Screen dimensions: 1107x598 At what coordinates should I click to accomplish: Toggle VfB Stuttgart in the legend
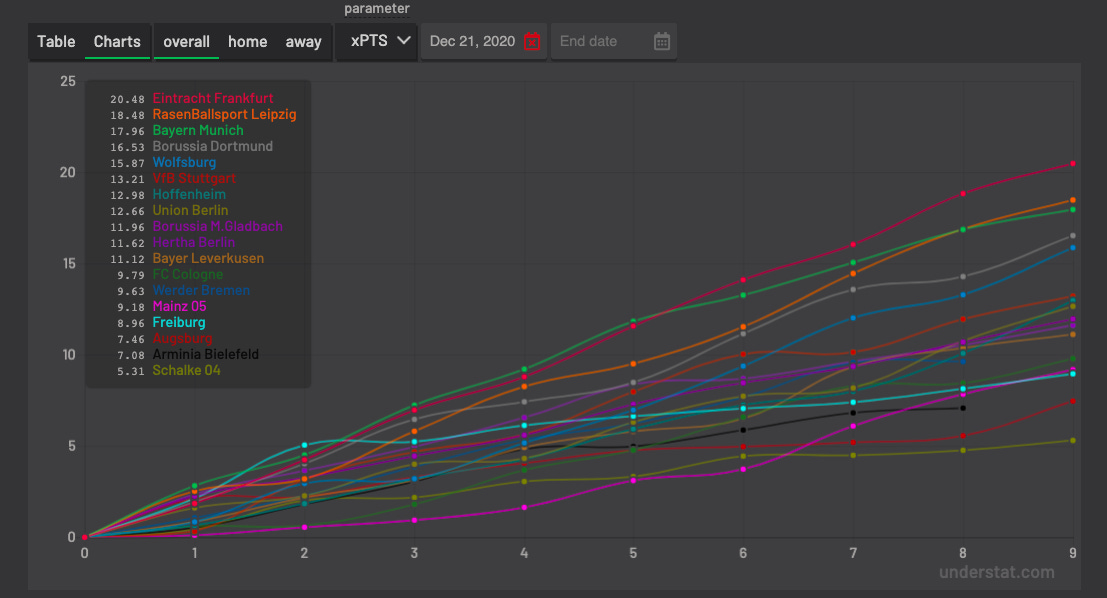tap(194, 179)
